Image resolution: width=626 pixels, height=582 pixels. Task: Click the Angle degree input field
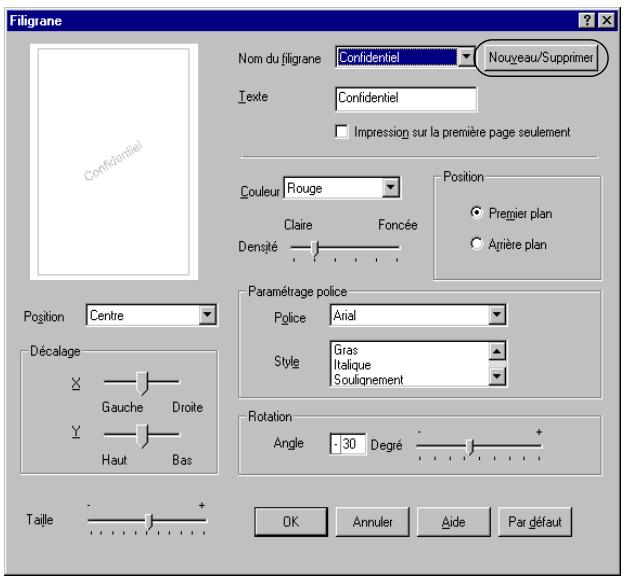(348, 444)
